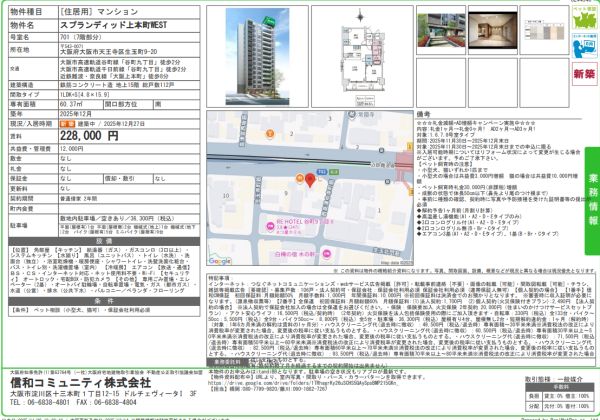
Task: Click the 条件 section header bar
Action: click(104, 301)
